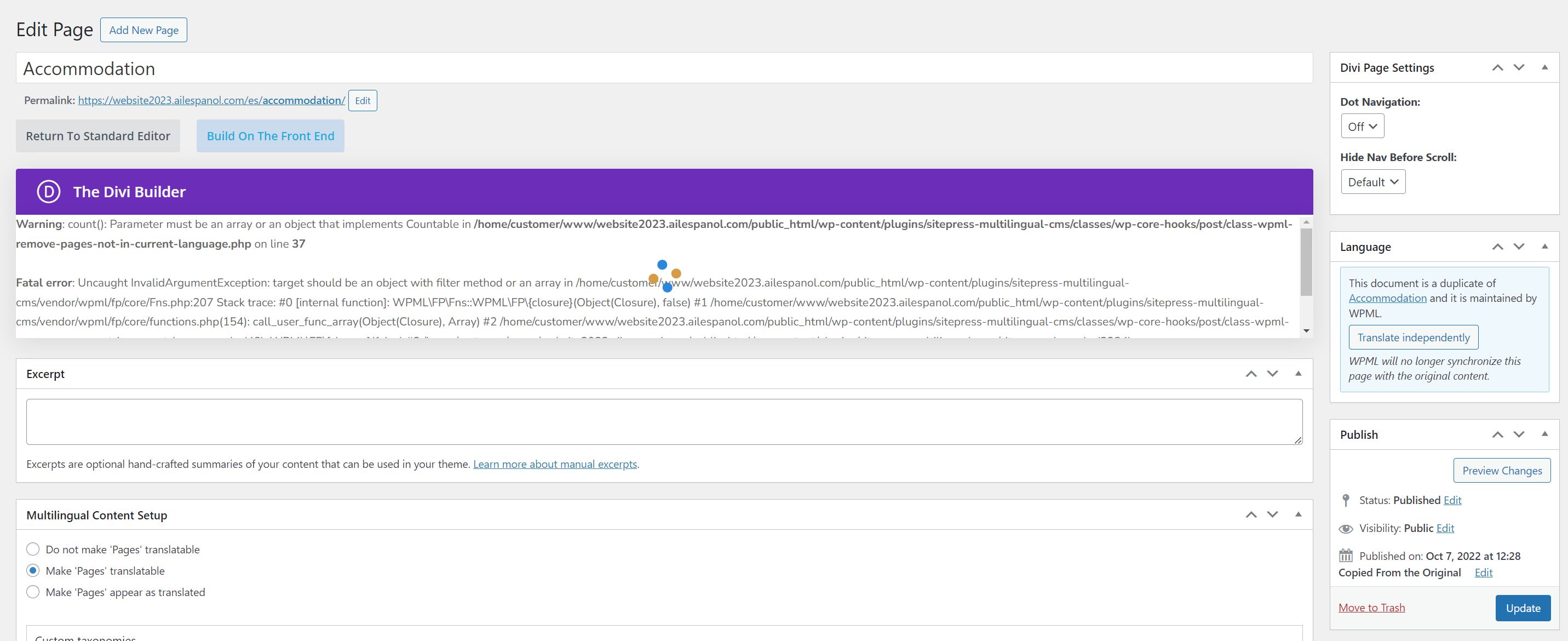Move Publish panel up
Image resolution: width=1568 pixels, height=641 pixels.
coord(1497,434)
